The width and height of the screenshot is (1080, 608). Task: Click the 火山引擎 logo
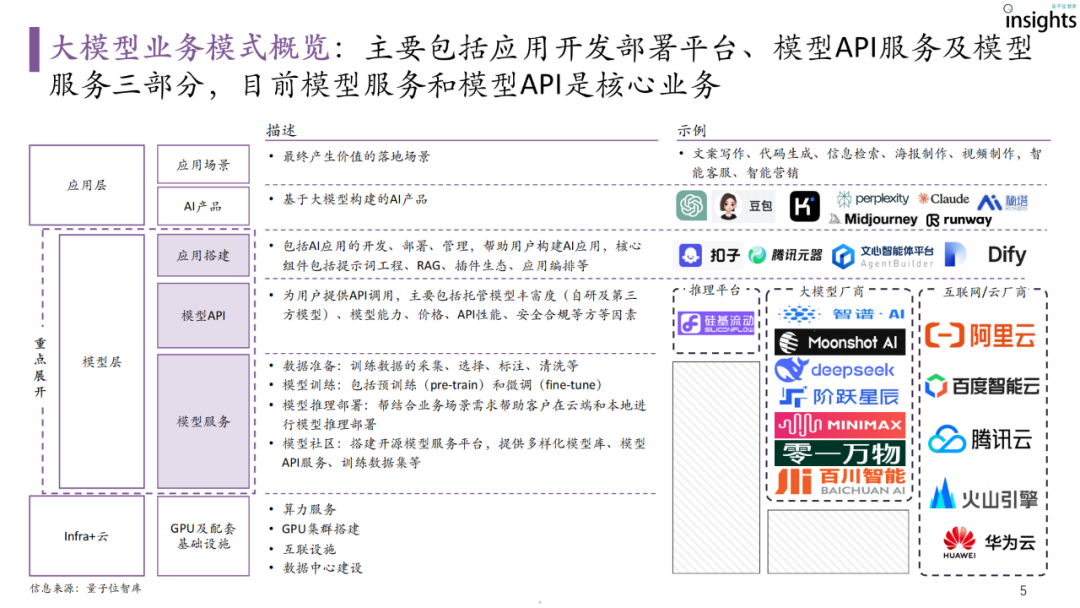984,495
